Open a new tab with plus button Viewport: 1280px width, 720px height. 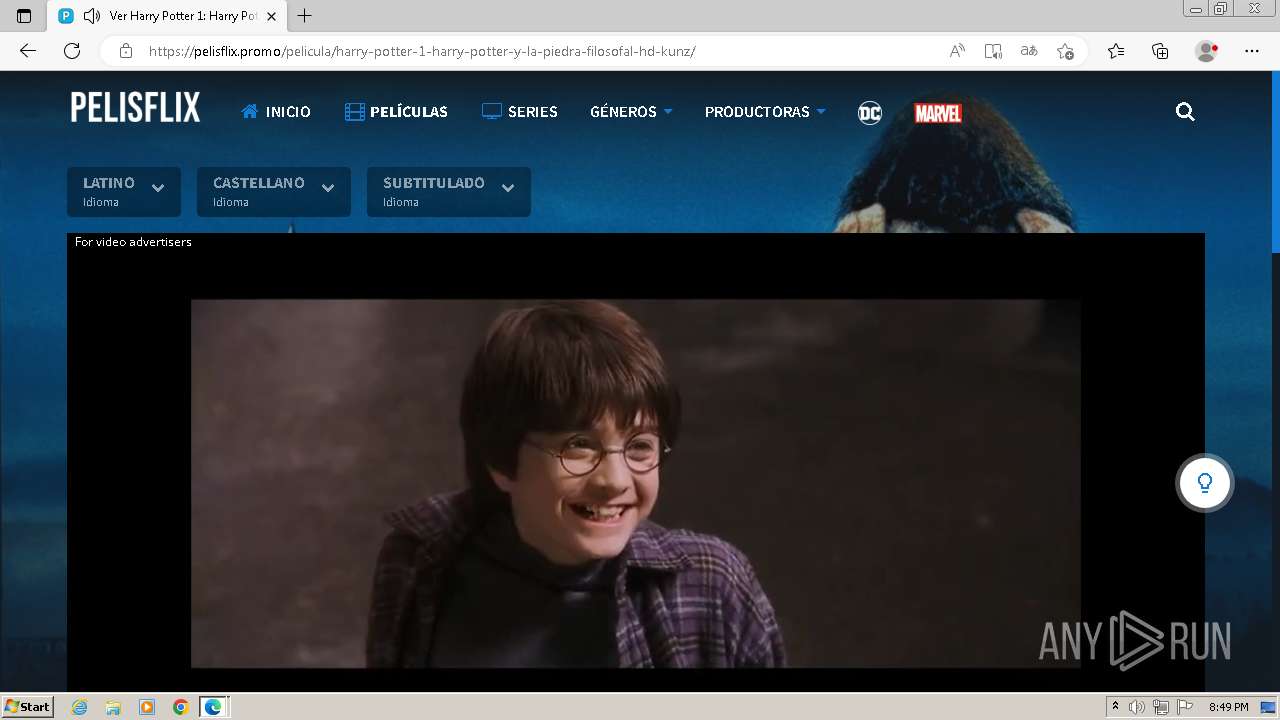[305, 16]
